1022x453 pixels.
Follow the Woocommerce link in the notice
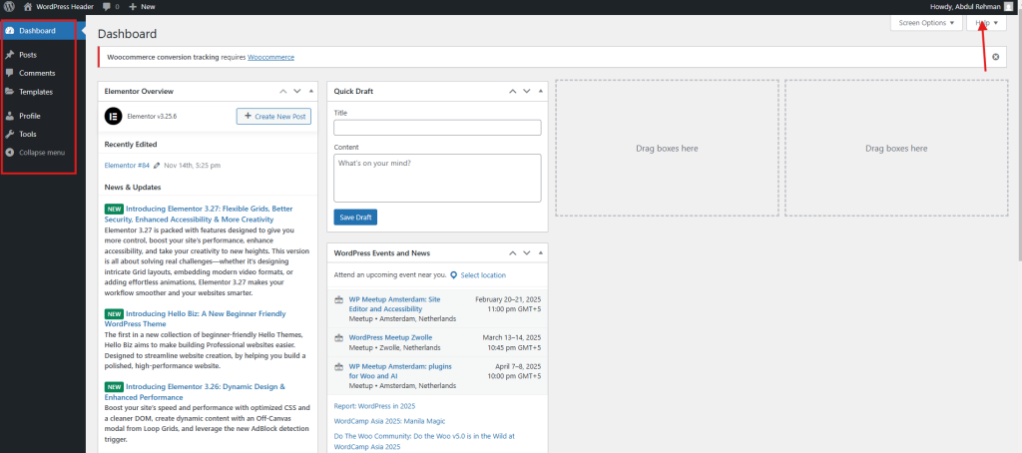coord(270,57)
